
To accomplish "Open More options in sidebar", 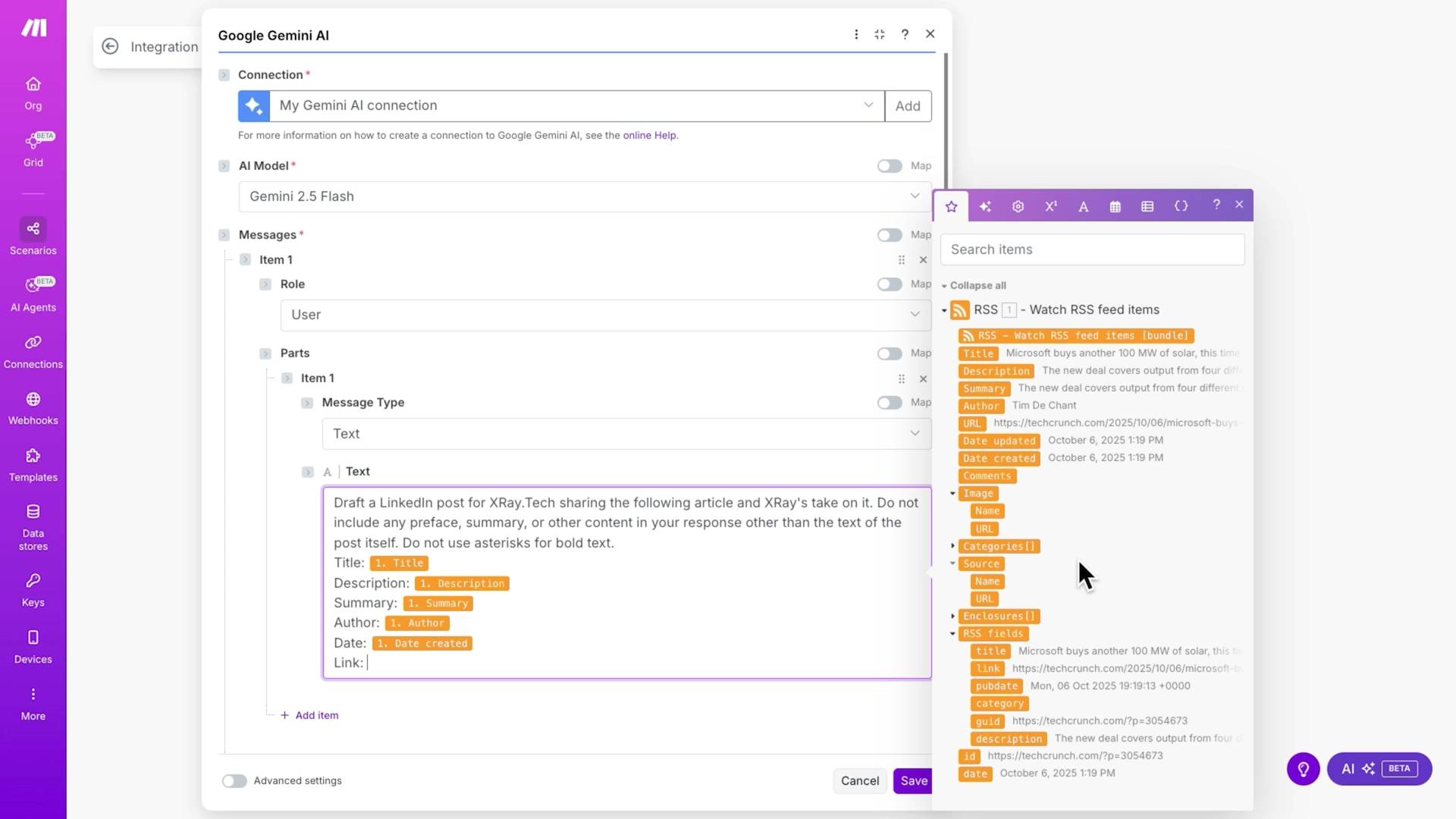I will pos(33,704).
